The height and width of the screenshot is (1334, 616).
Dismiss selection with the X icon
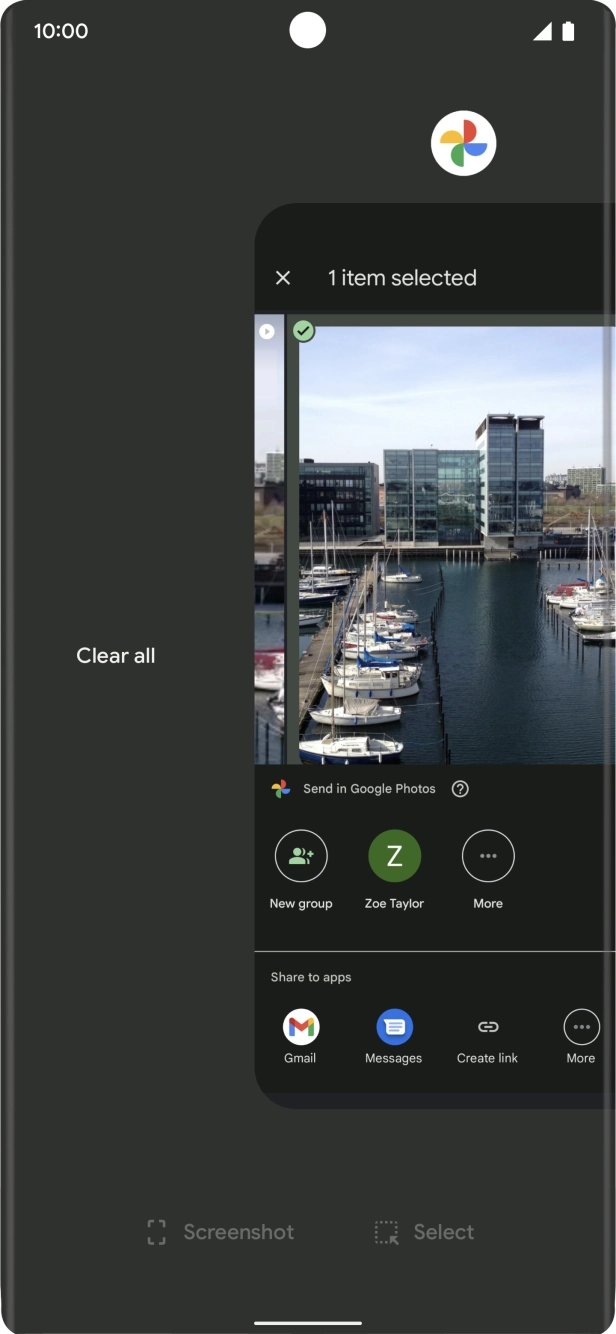click(283, 278)
